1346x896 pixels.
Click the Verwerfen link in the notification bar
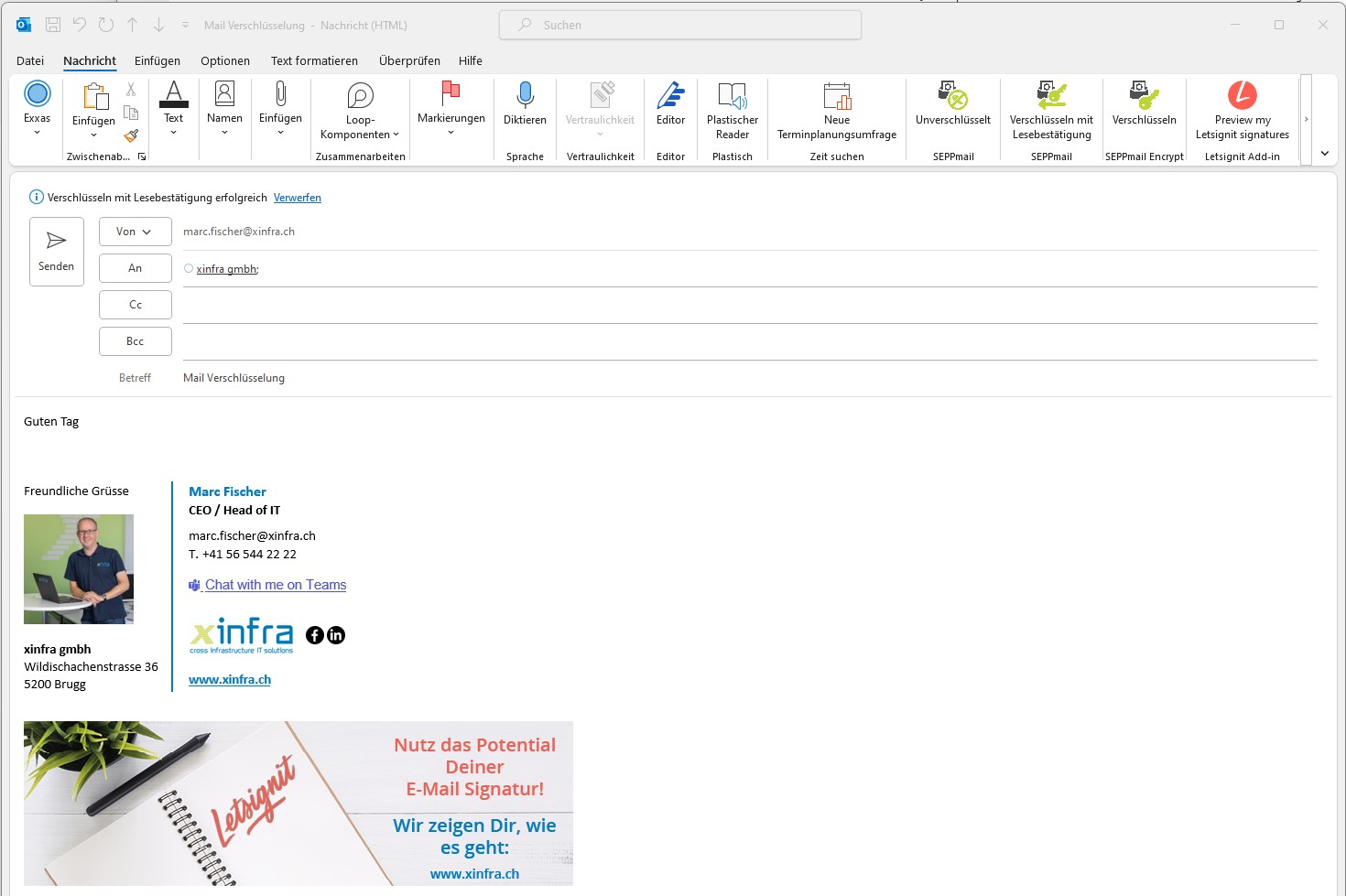pos(297,197)
